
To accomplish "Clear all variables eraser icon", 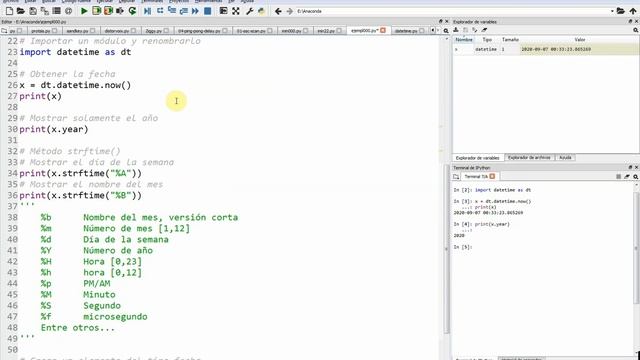I will (484, 30).
